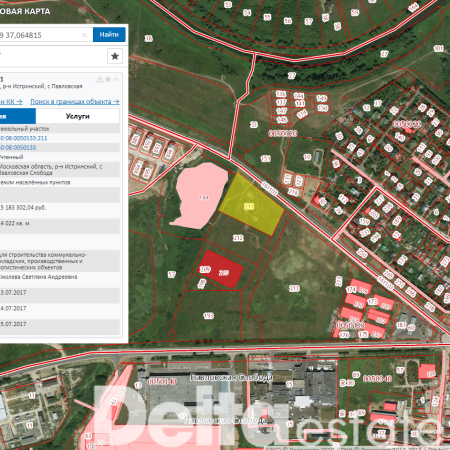The width and height of the screenshot is (450, 450).
Task: Add object to favorites via small gray star
Action: pos(108,79)
